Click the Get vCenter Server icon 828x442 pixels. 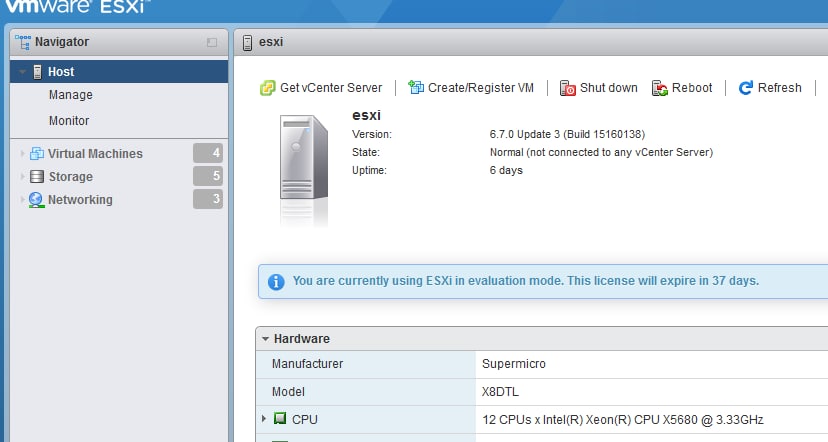click(x=267, y=88)
